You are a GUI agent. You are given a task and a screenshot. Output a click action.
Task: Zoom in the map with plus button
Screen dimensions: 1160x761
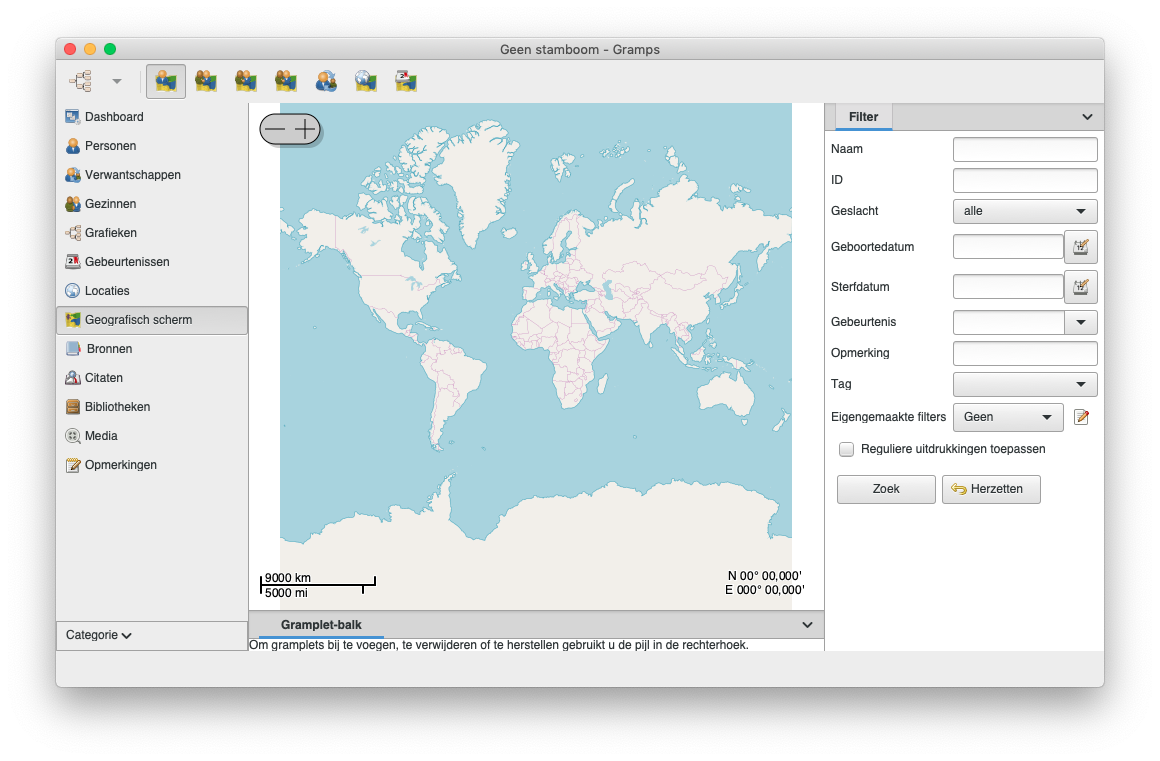(x=305, y=129)
